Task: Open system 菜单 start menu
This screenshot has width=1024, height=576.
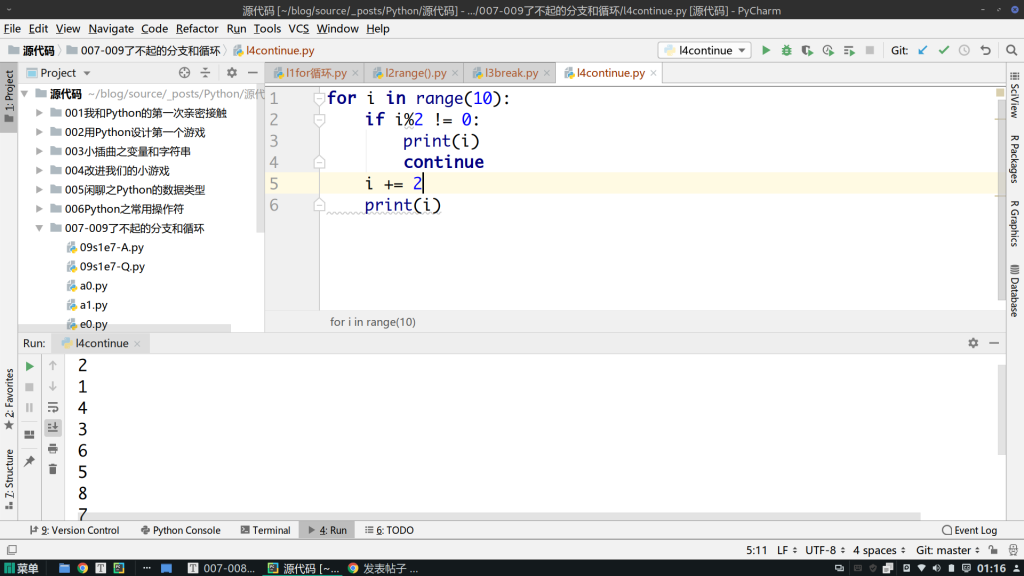Action: click(21, 568)
